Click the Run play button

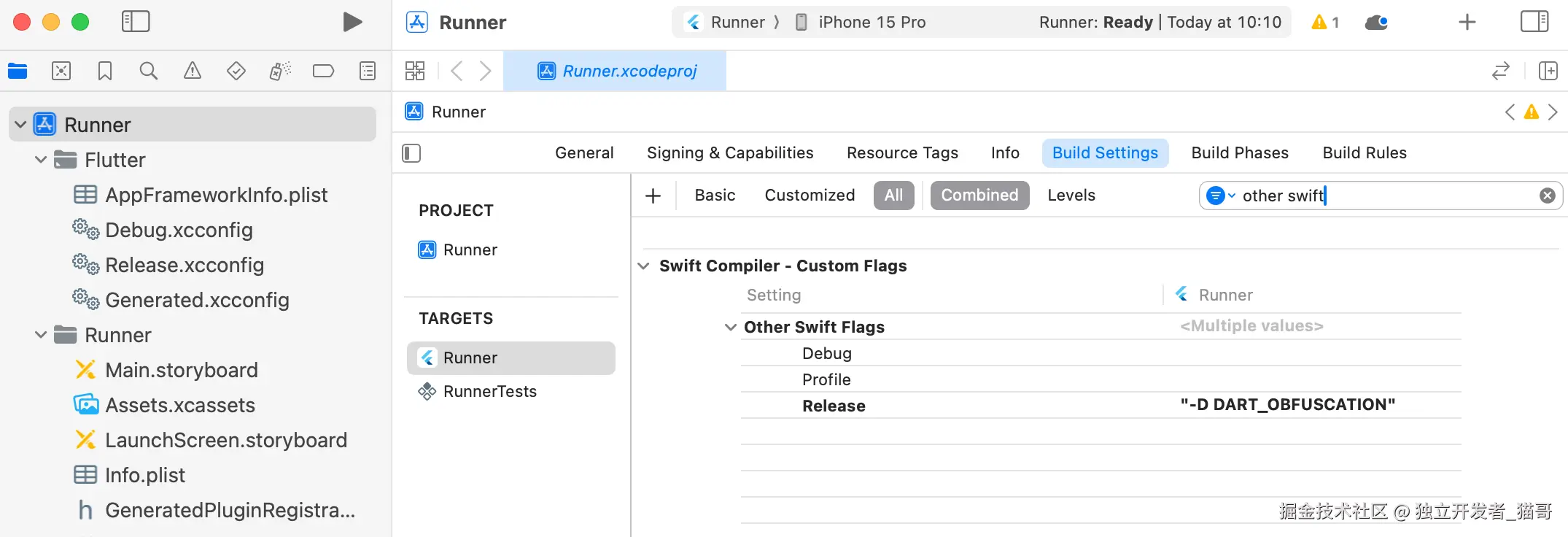tap(352, 22)
